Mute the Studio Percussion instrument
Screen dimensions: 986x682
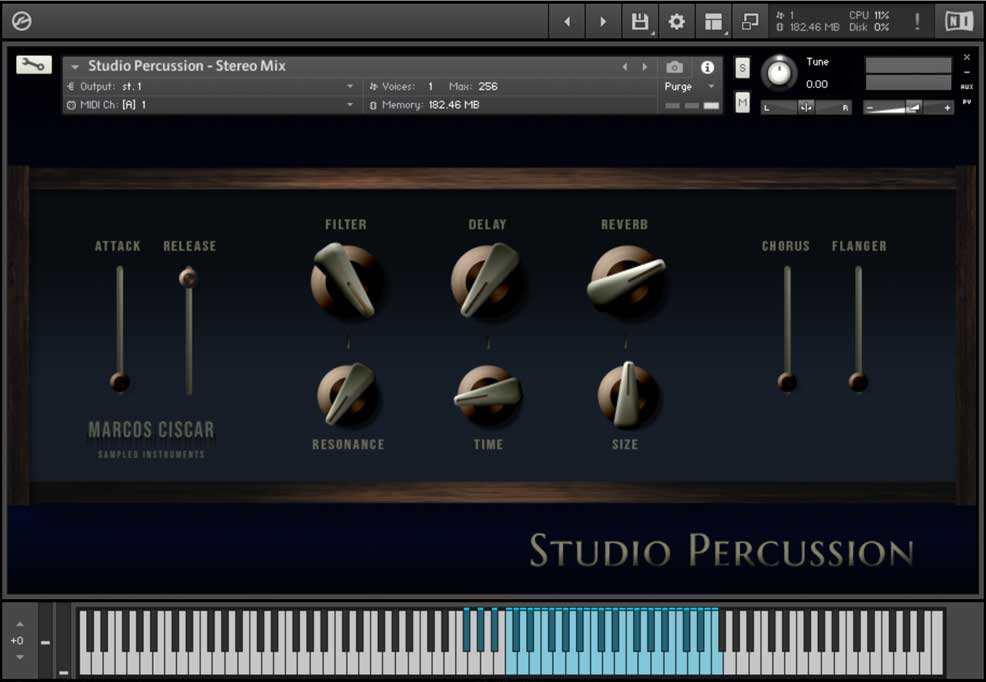tap(742, 101)
